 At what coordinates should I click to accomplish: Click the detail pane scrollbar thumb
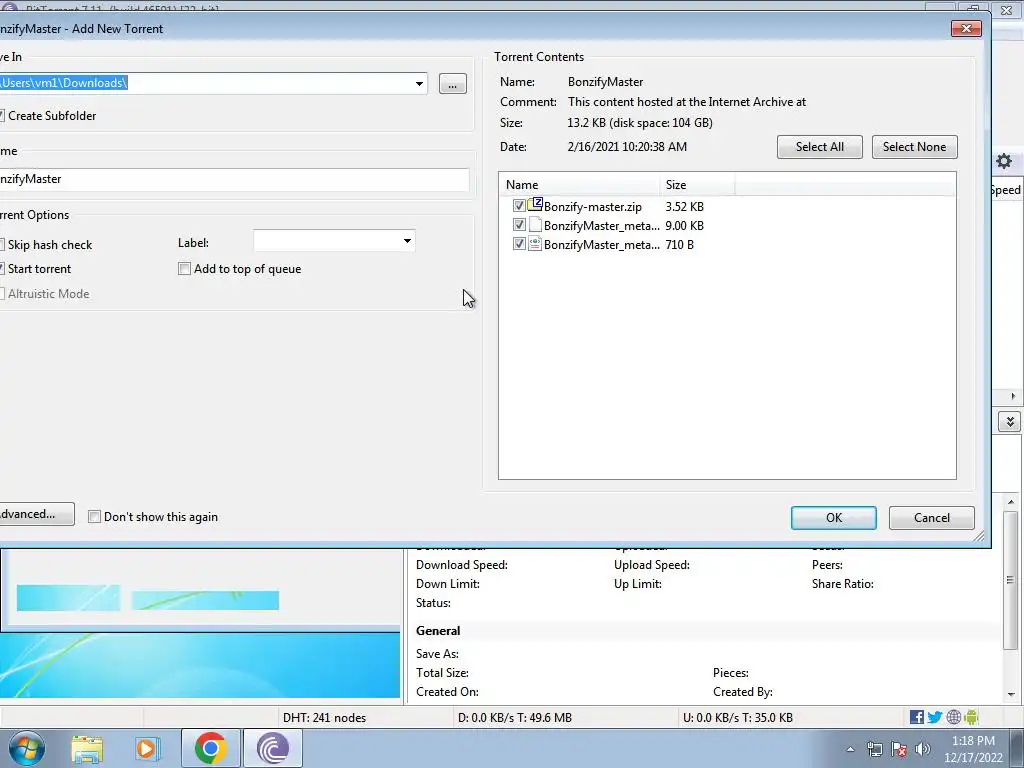pos(1010,579)
